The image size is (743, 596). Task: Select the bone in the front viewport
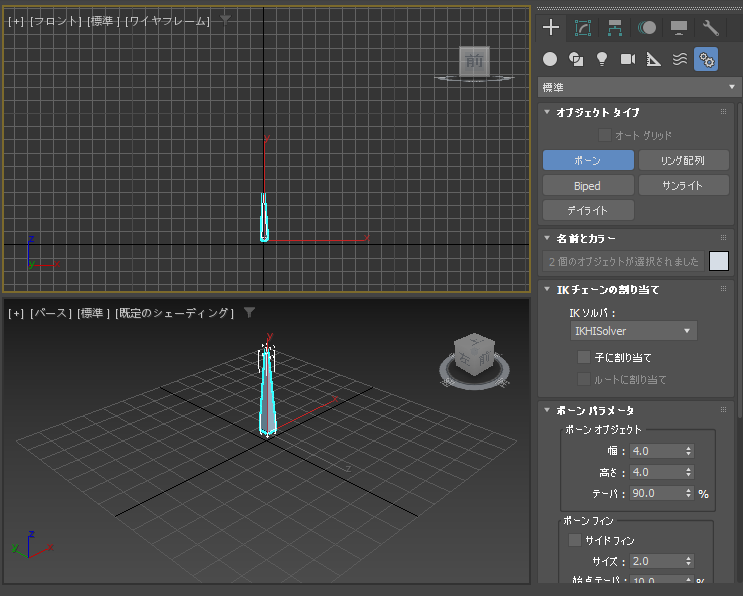(264, 218)
